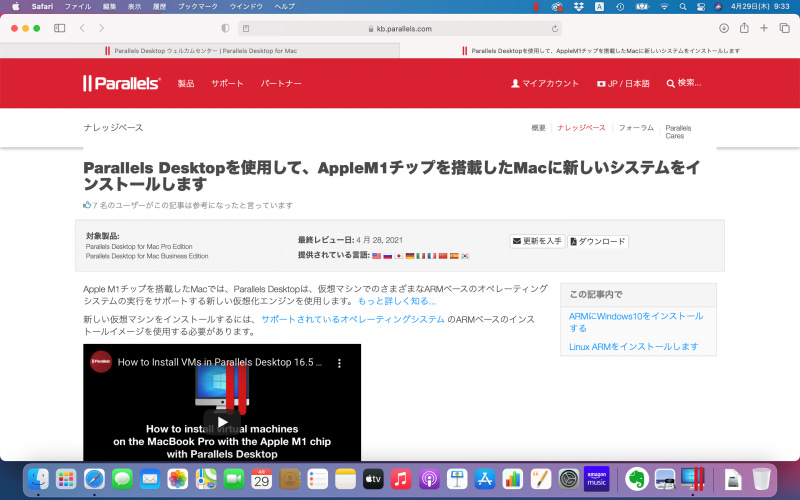This screenshot has width=800, height=500.
Task: Show Safari downloads
Action: (x=724, y=28)
